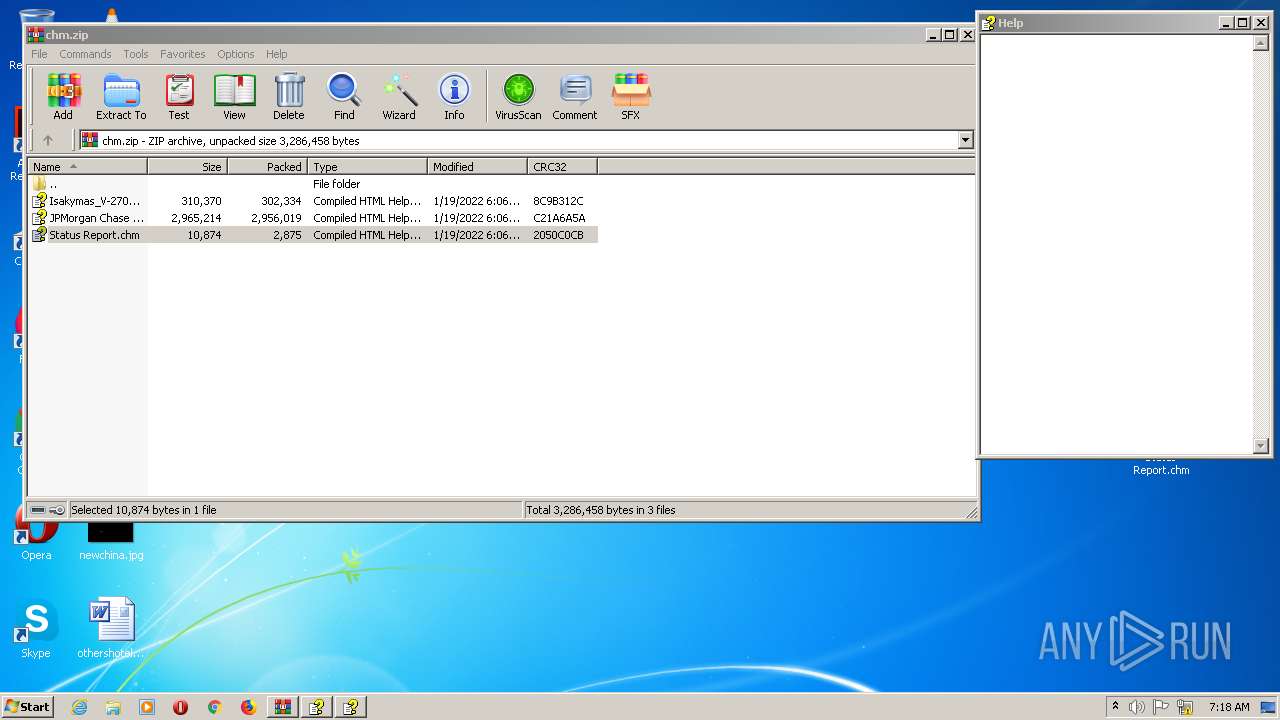Click the 'Selected 10,874 bytes' status text
The image size is (1280, 720).
[x=143, y=510]
